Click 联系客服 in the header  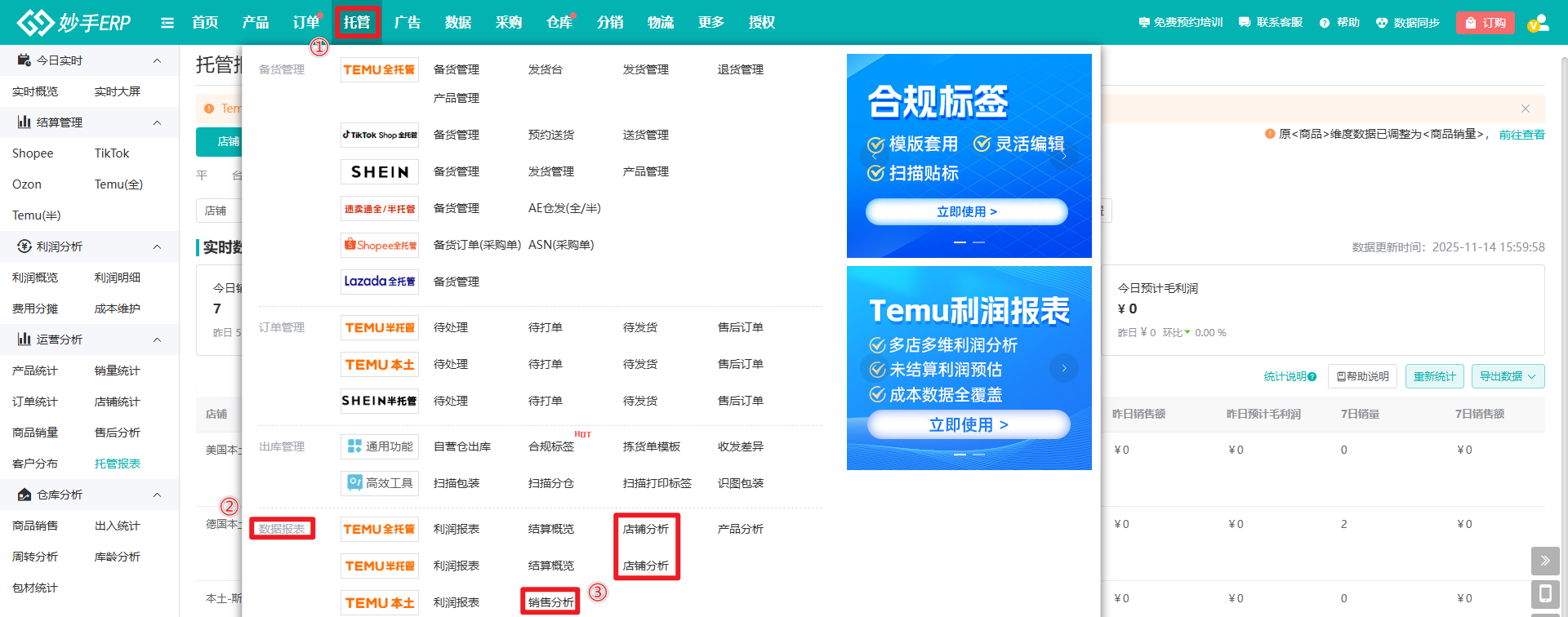point(1271,23)
